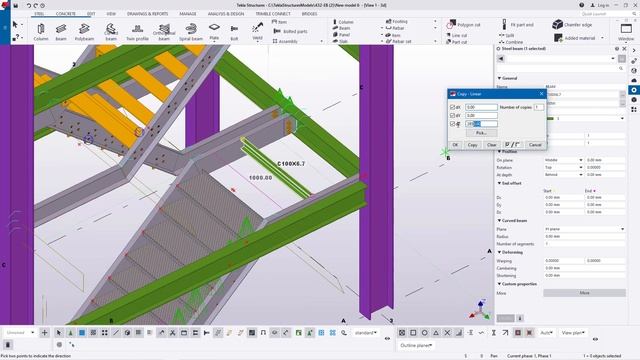This screenshot has width=640, height=360.
Task: Choose the Polybeam tool
Action: [x=84, y=31]
